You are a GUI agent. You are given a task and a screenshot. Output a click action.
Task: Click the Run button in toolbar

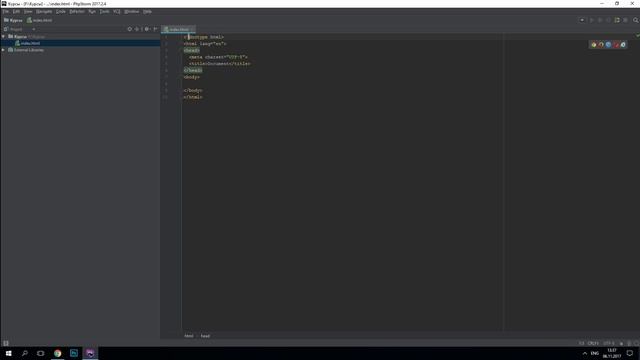591,20
